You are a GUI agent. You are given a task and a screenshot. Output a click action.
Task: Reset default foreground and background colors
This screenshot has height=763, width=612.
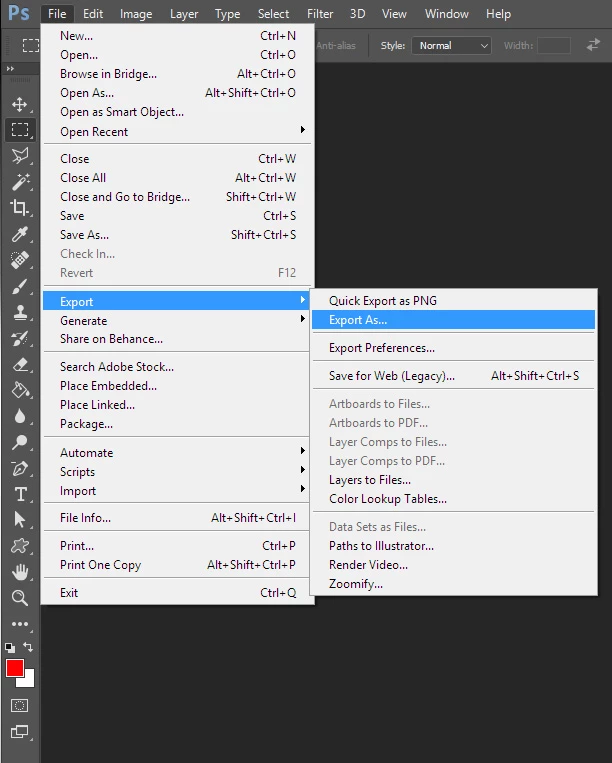10,648
